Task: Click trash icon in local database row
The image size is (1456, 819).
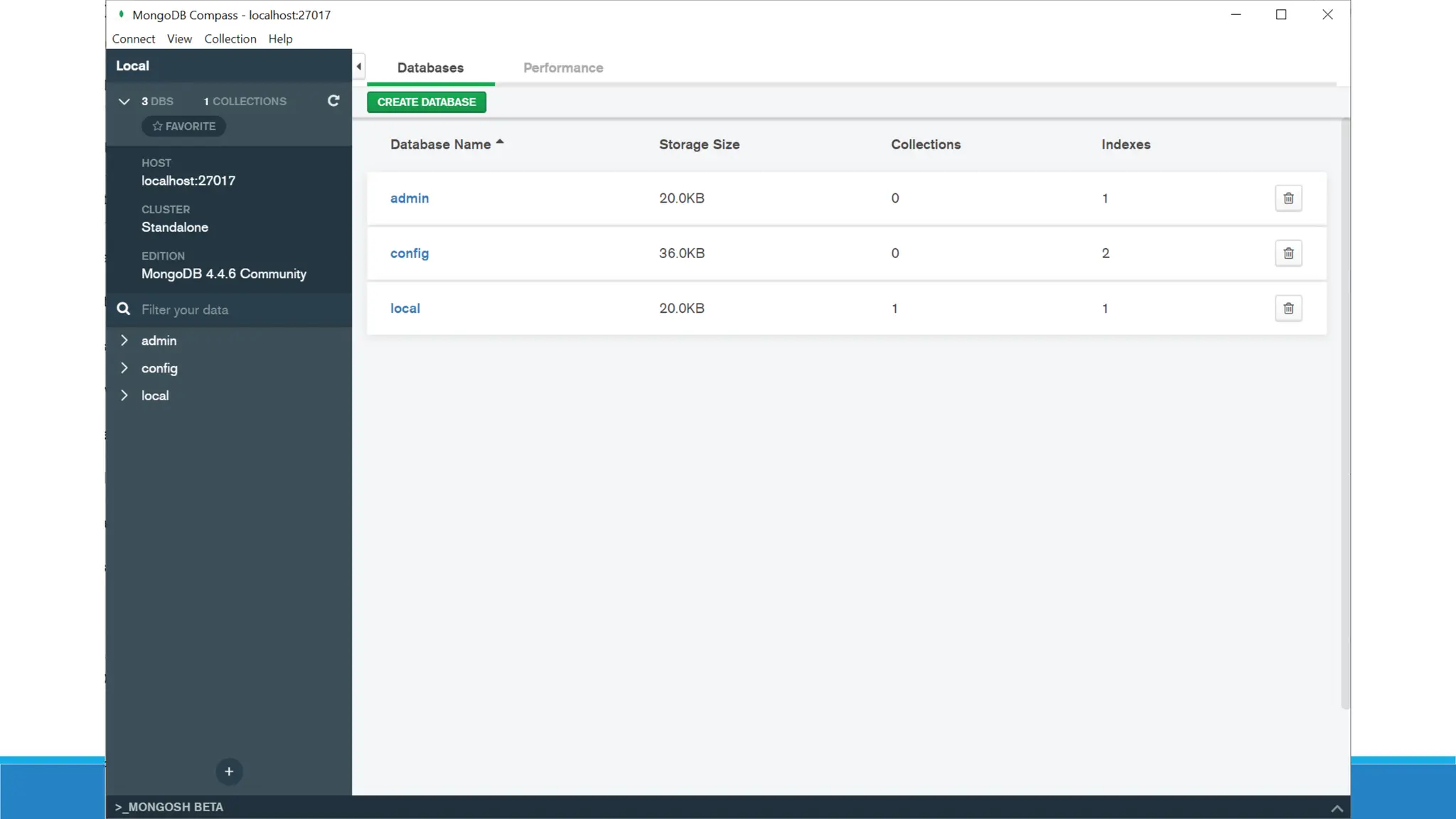Action: click(x=1288, y=309)
